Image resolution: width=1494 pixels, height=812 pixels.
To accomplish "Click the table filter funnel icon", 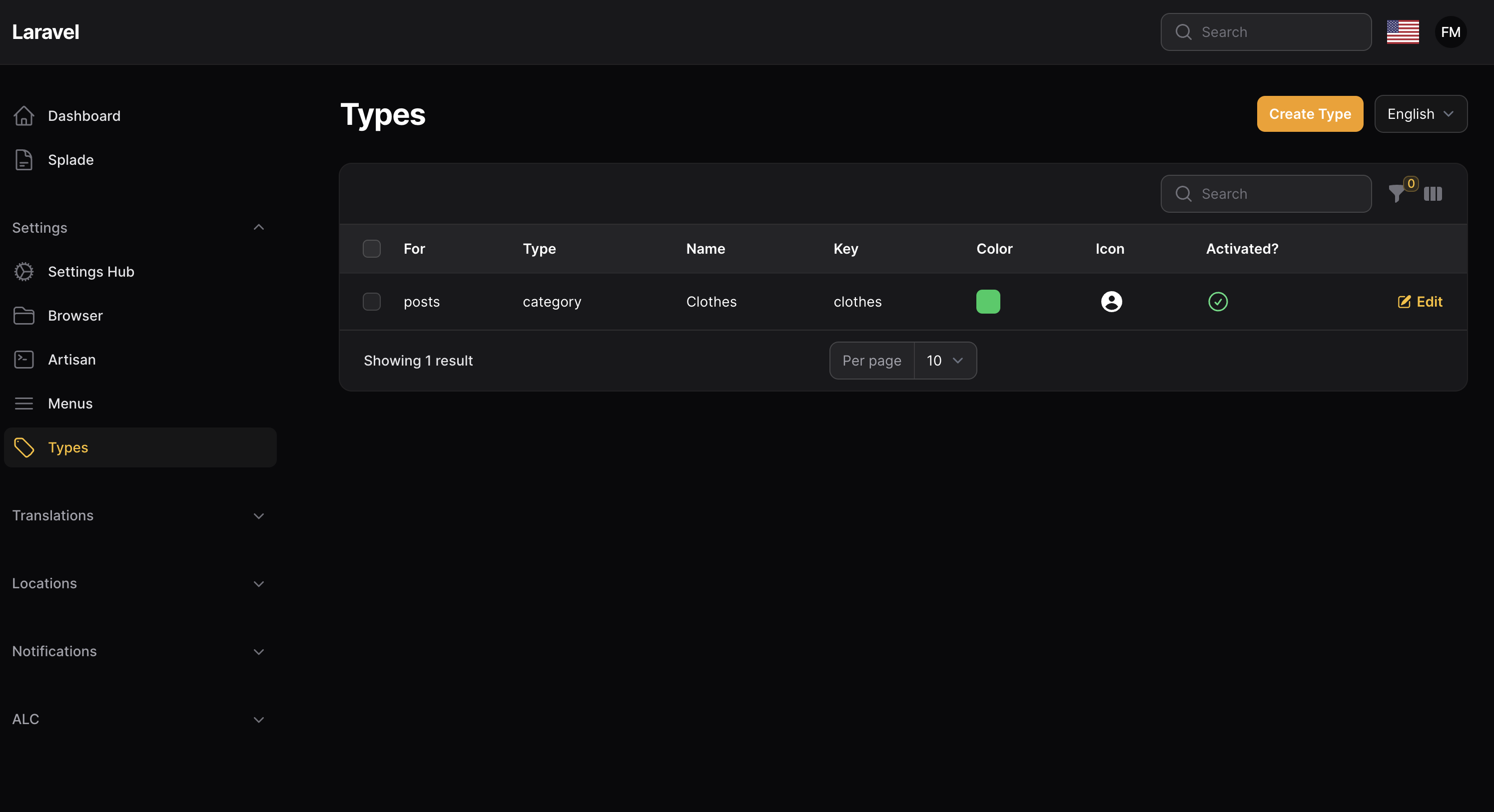I will pyautogui.click(x=1397, y=194).
